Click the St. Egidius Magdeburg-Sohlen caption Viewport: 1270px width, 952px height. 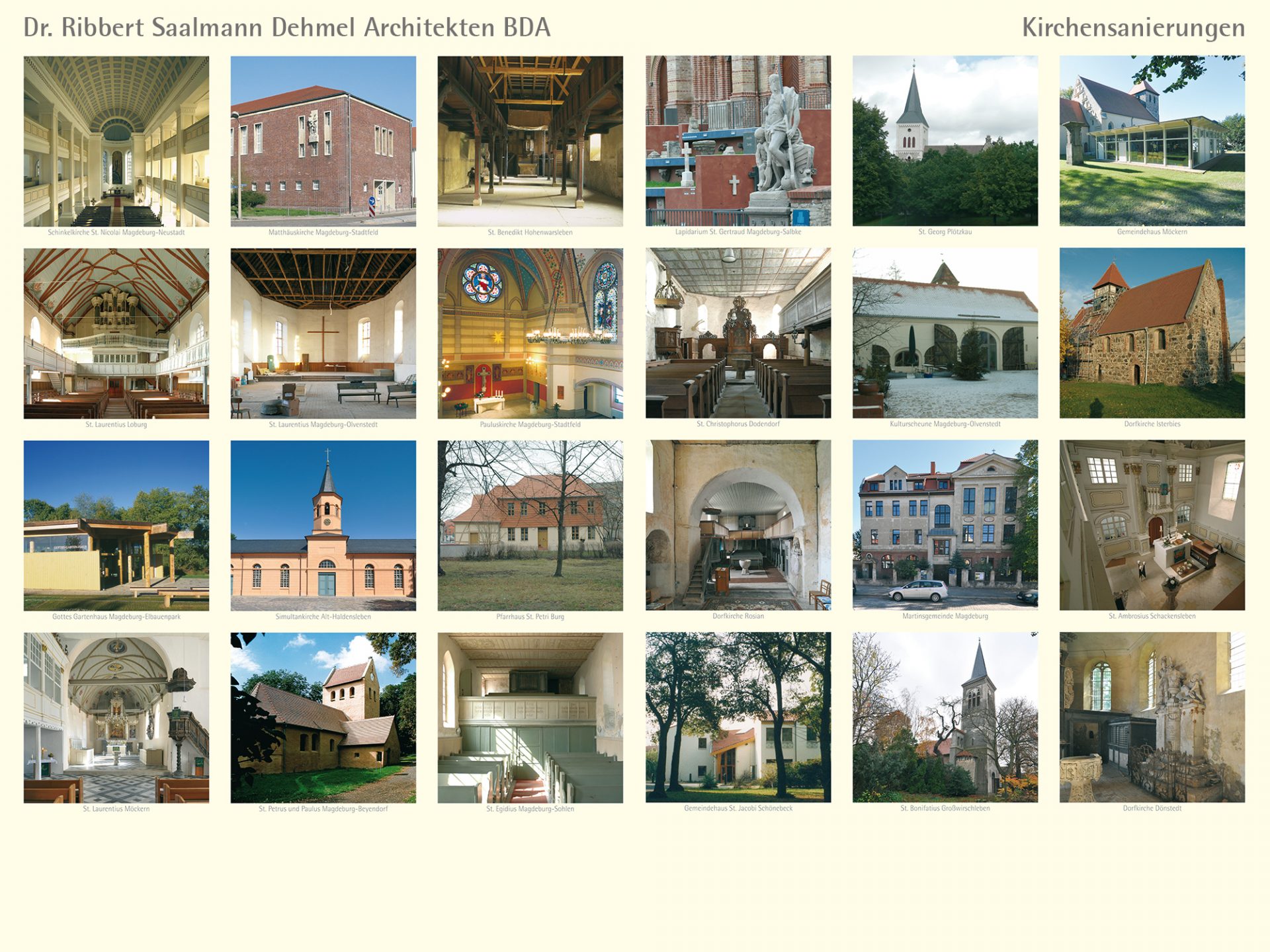(530, 809)
